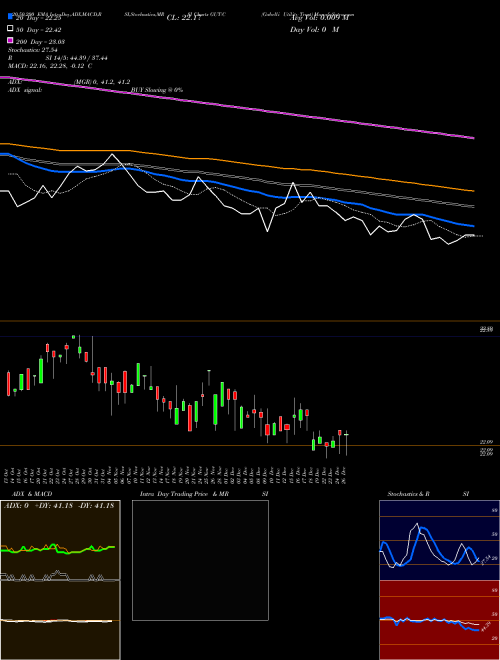Open the empty Intra Day Trading Price chart box
This screenshot has width=500, height=660.
point(200,560)
